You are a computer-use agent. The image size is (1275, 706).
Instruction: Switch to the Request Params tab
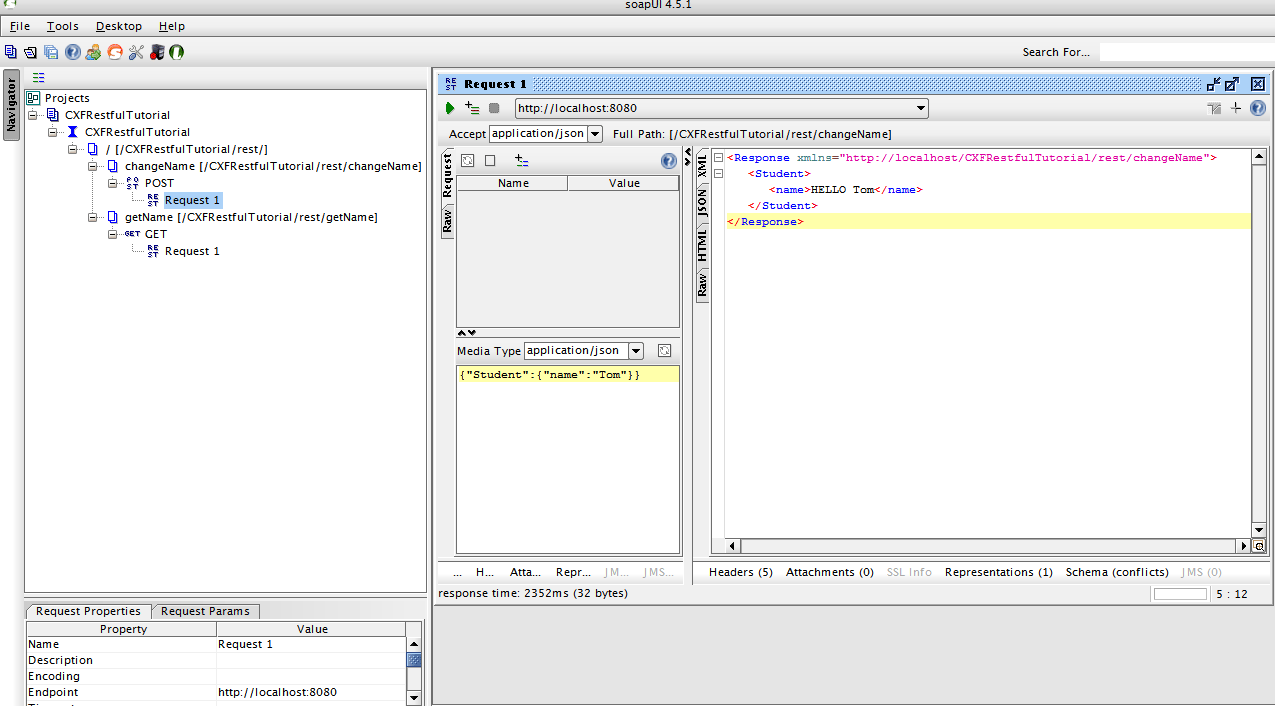click(x=206, y=611)
